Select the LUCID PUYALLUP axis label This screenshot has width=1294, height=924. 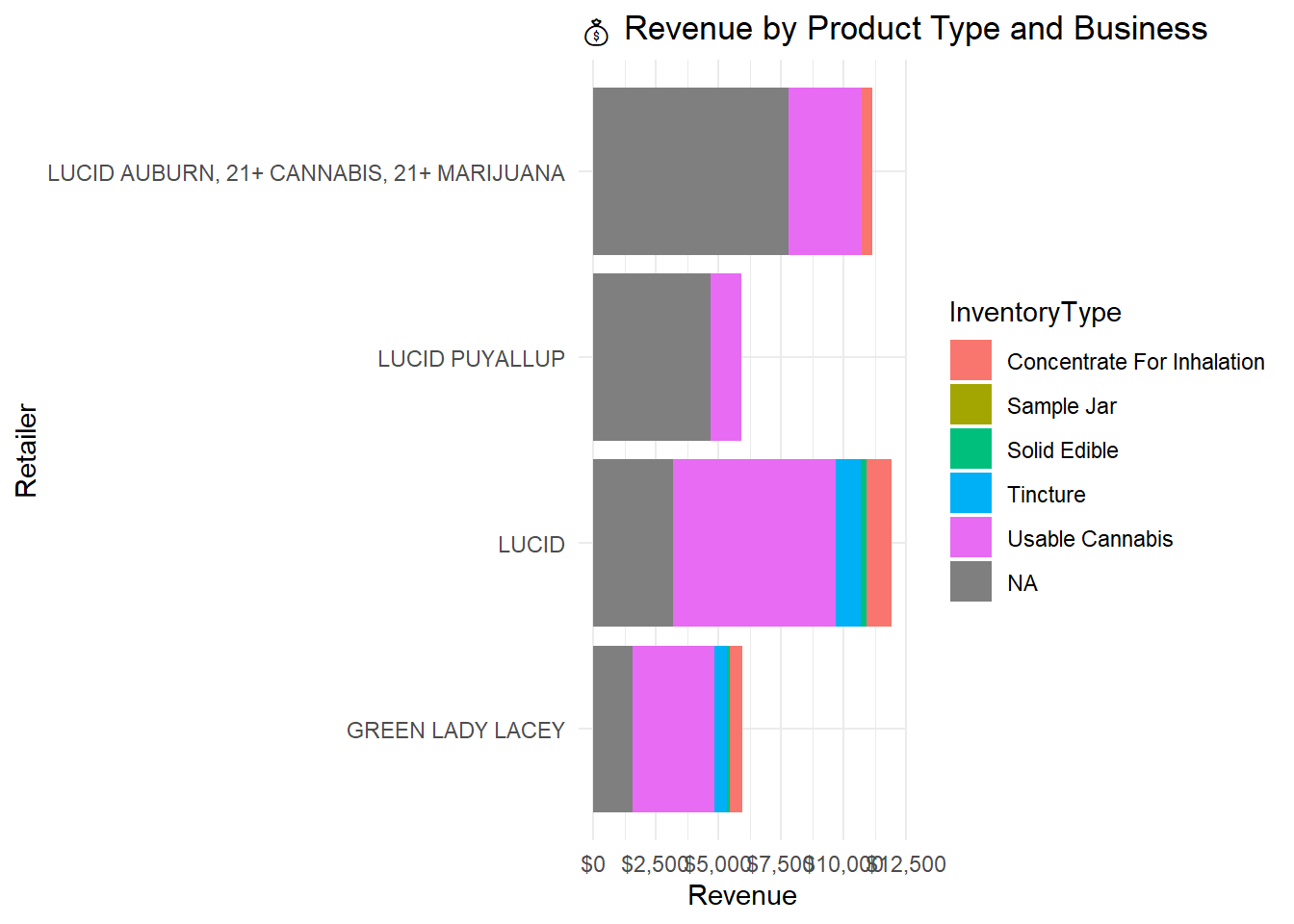click(x=471, y=359)
